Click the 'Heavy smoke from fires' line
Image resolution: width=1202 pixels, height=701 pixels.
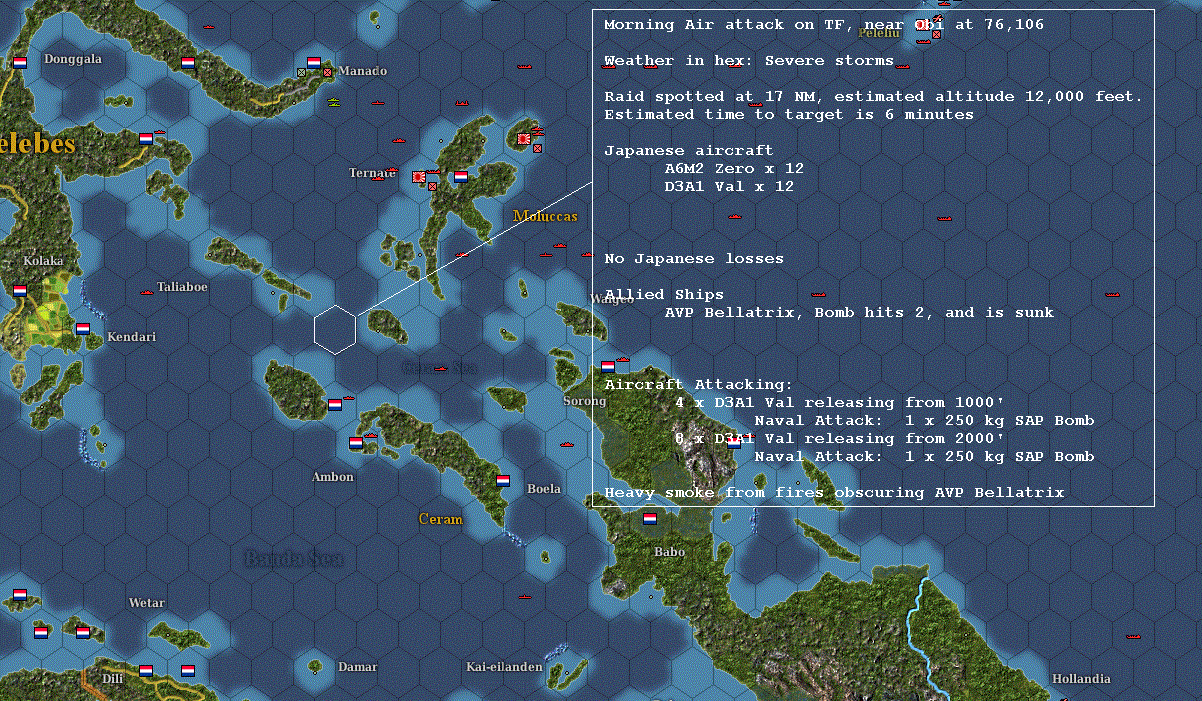[x=834, y=492]
